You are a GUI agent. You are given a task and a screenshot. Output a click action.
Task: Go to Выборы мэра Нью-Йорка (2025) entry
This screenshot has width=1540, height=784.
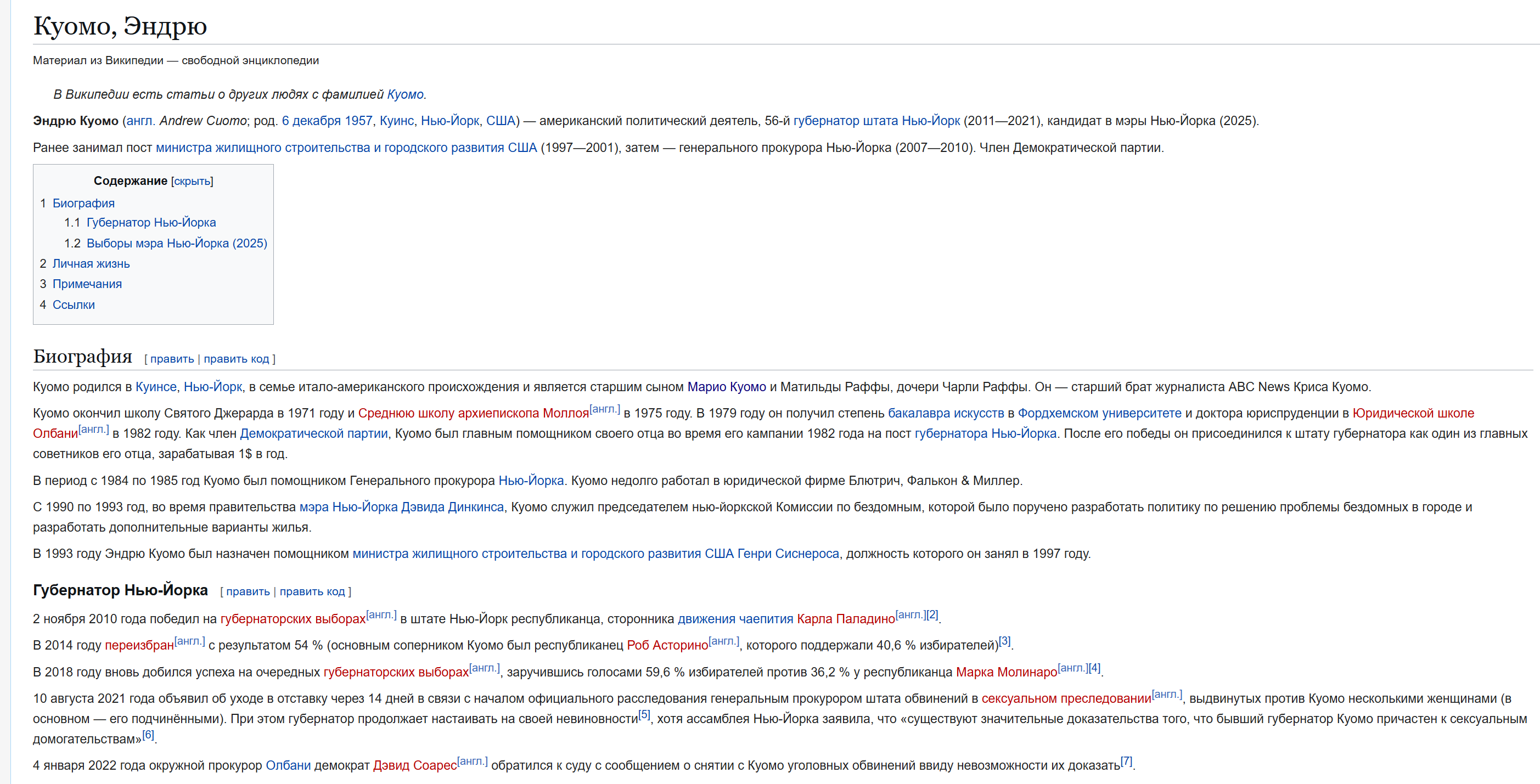[176, 243]
